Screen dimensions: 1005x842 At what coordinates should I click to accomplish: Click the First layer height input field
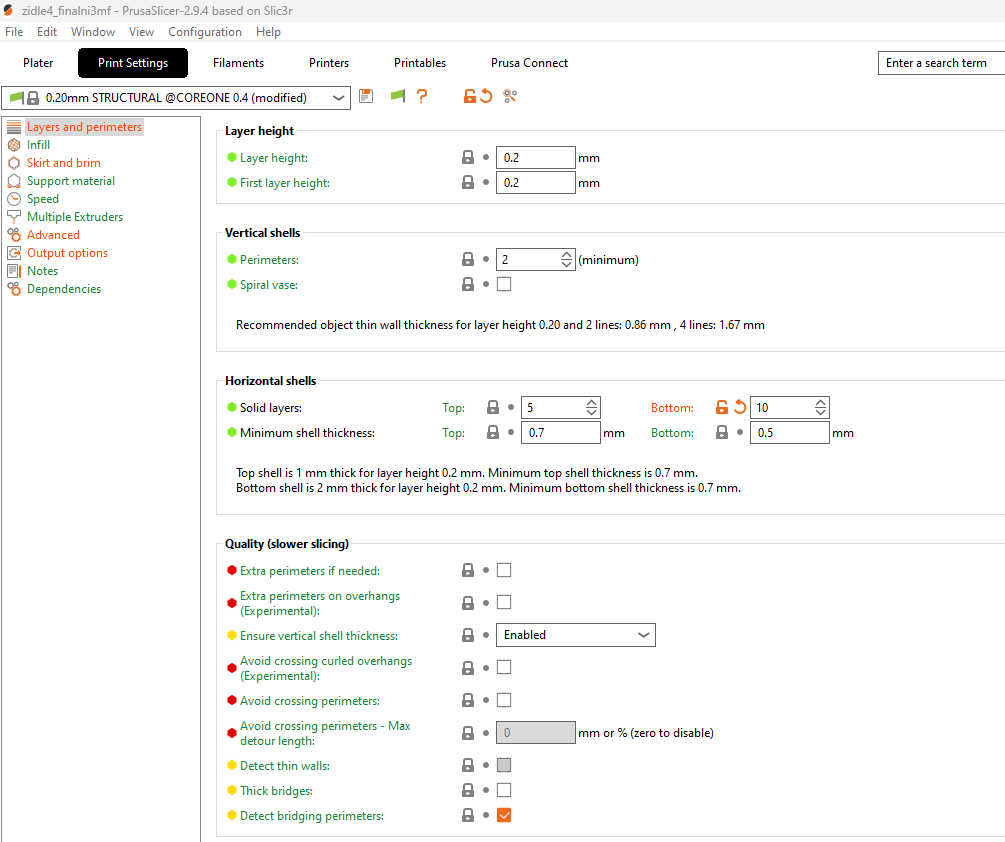(x=536, y=183)
